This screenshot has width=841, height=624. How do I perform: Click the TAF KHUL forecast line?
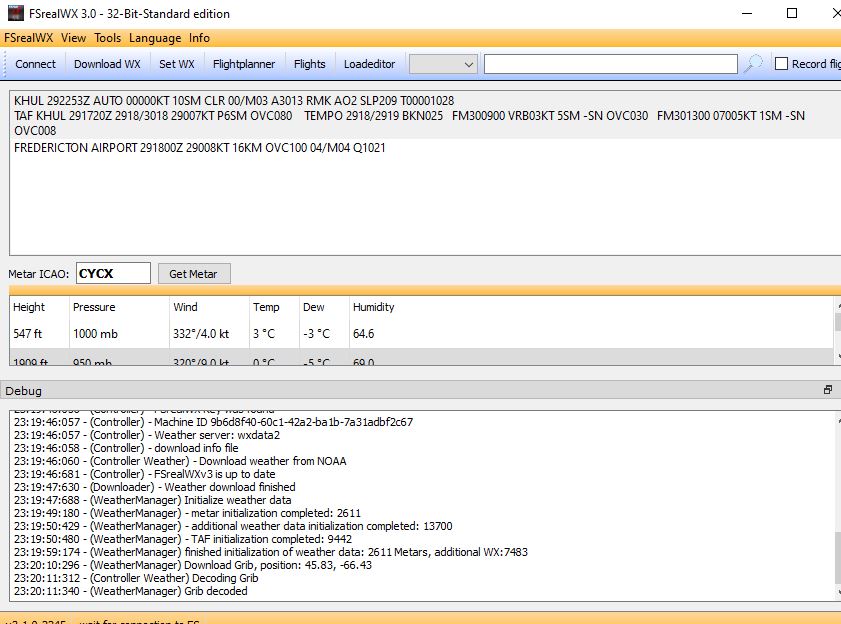click(409, 123)
